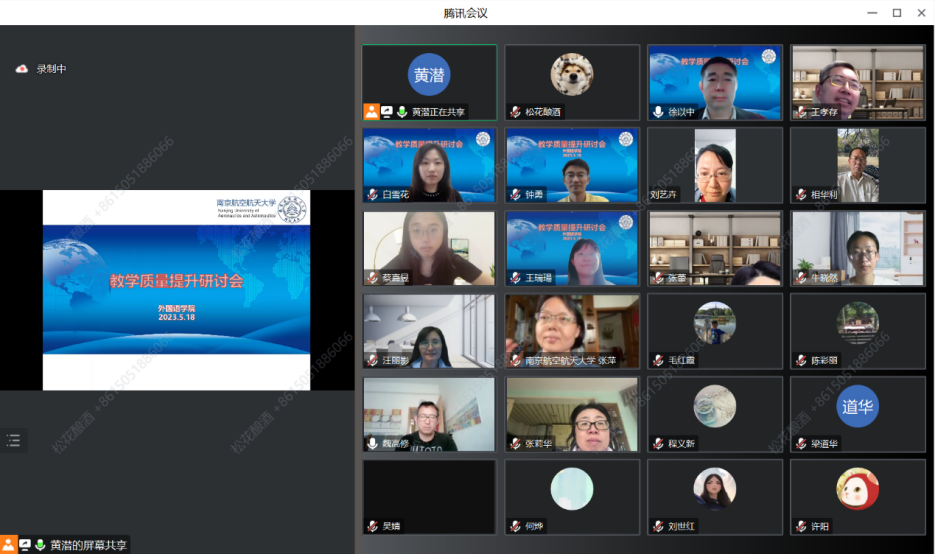Select 钟勇's video tile

pyautogui.click(x=572, y=165)
